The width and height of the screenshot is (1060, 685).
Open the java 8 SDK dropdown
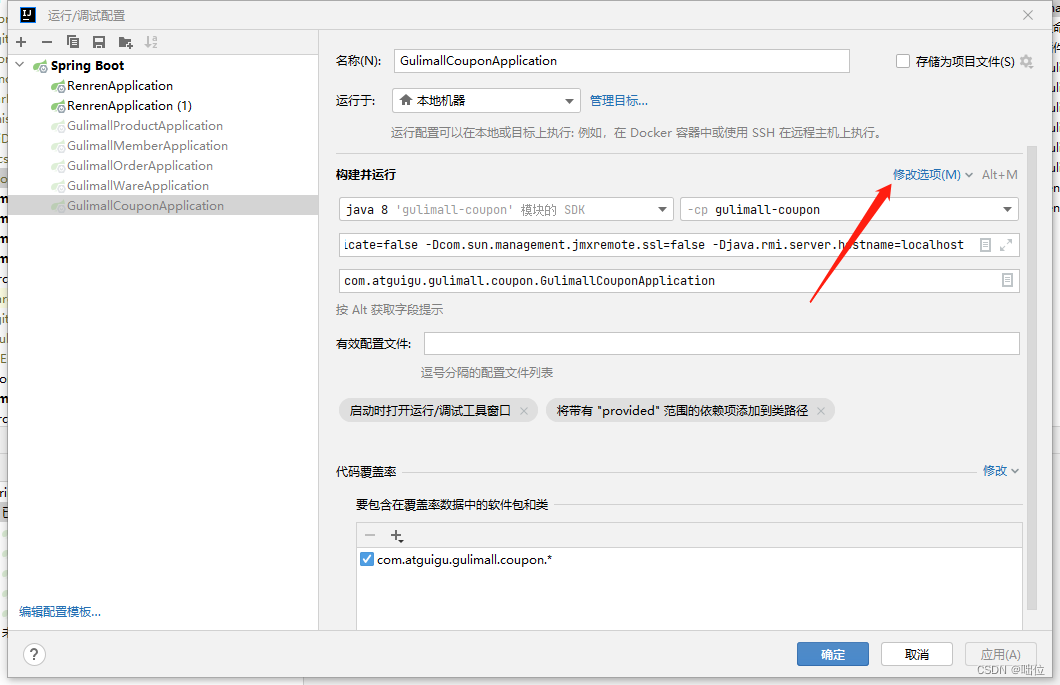[x=663, y=208]
